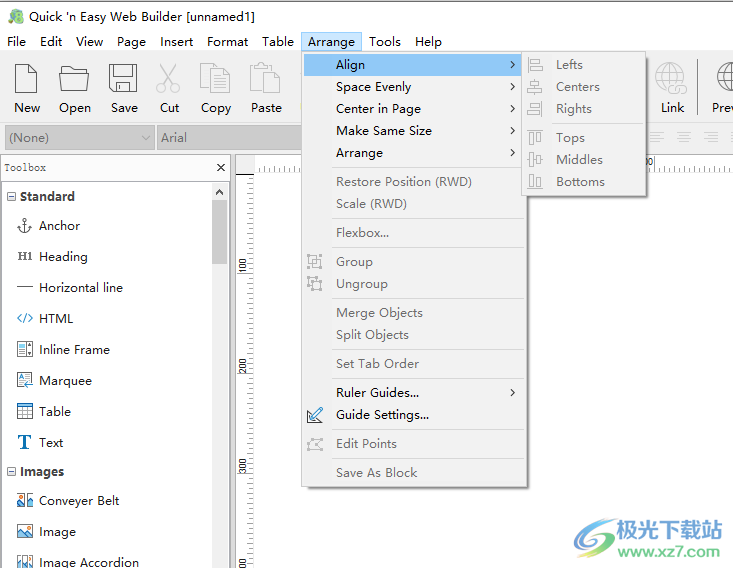
Task: Open the Edit menu
Action: 51,42
